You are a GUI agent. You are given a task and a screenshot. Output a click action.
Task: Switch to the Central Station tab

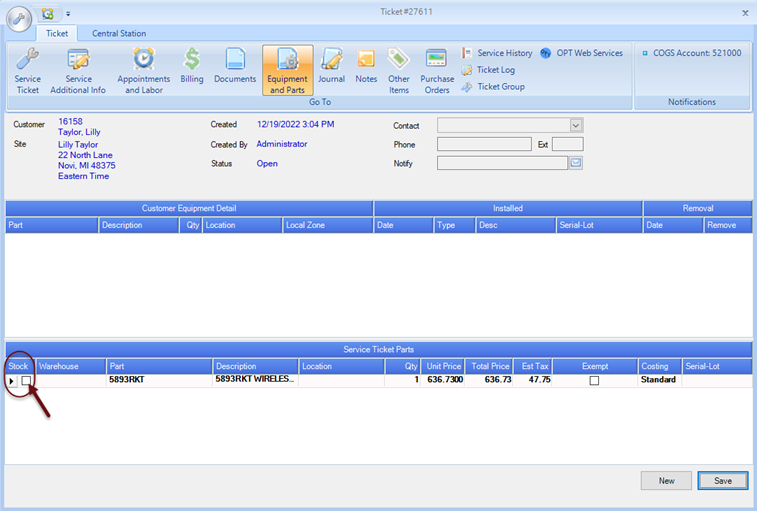(120, 33)
